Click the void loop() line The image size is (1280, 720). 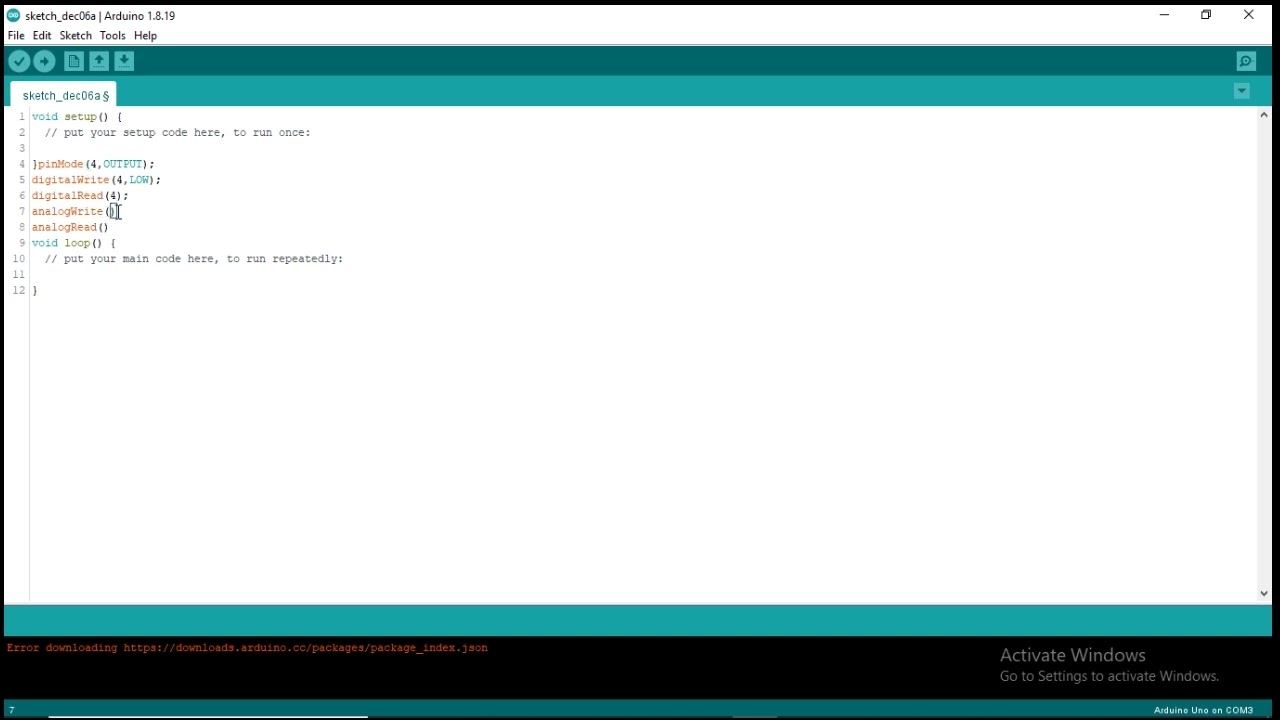(x=74, y=243)
